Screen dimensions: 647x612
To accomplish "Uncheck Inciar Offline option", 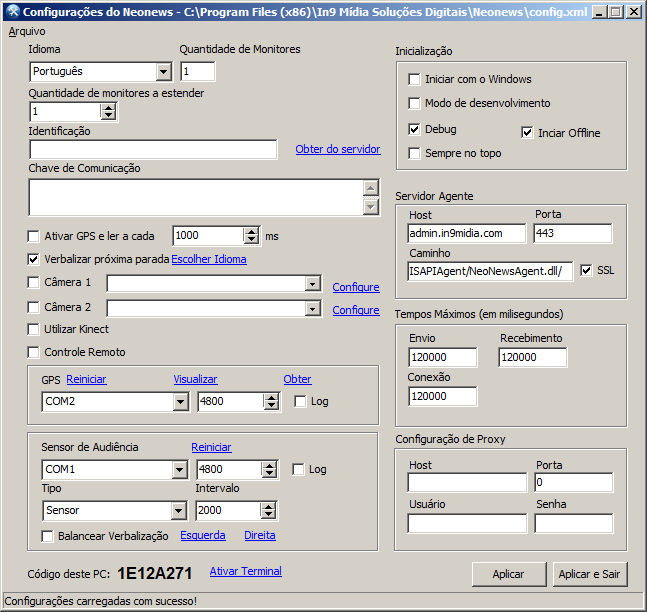I will coord(527,133).
